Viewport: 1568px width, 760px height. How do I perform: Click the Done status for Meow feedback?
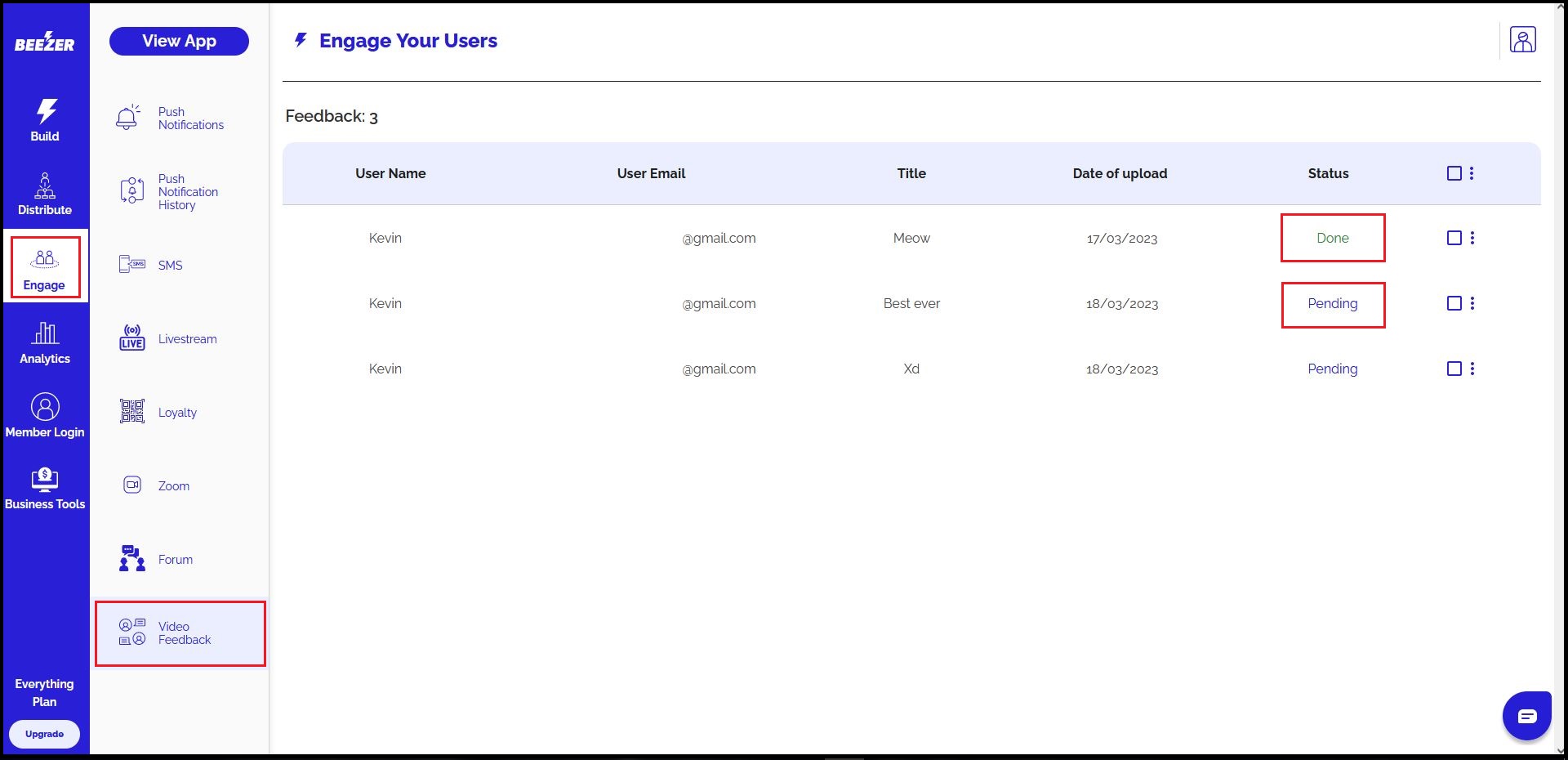[x=1332, y=238]
